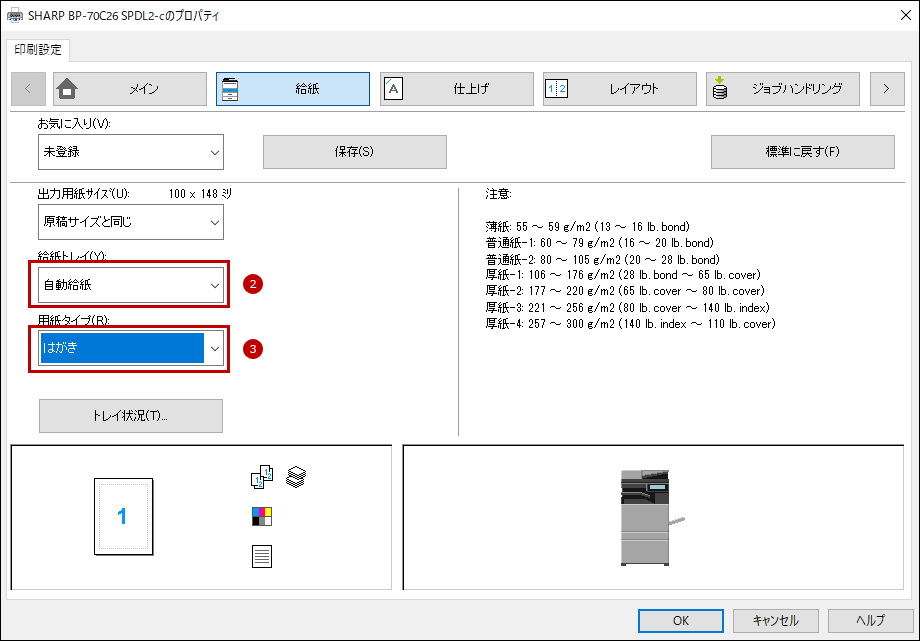Click the 100 x 148 ミリ size text

click(x=200, y=194)
